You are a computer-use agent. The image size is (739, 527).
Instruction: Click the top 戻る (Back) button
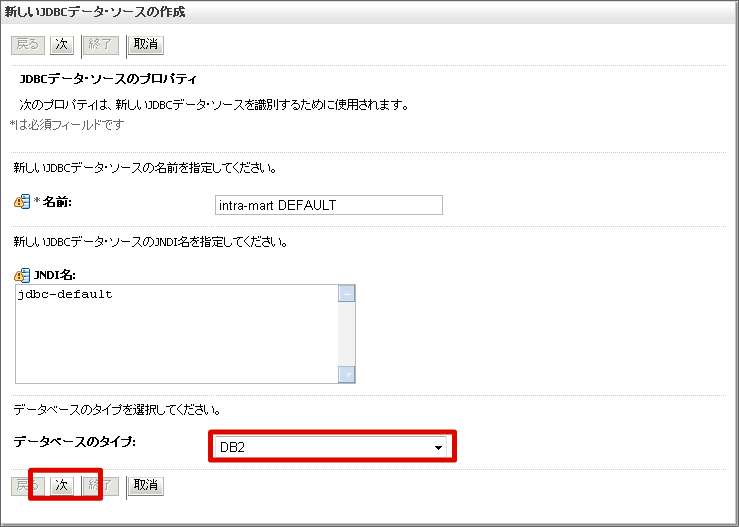pos(28,45)
